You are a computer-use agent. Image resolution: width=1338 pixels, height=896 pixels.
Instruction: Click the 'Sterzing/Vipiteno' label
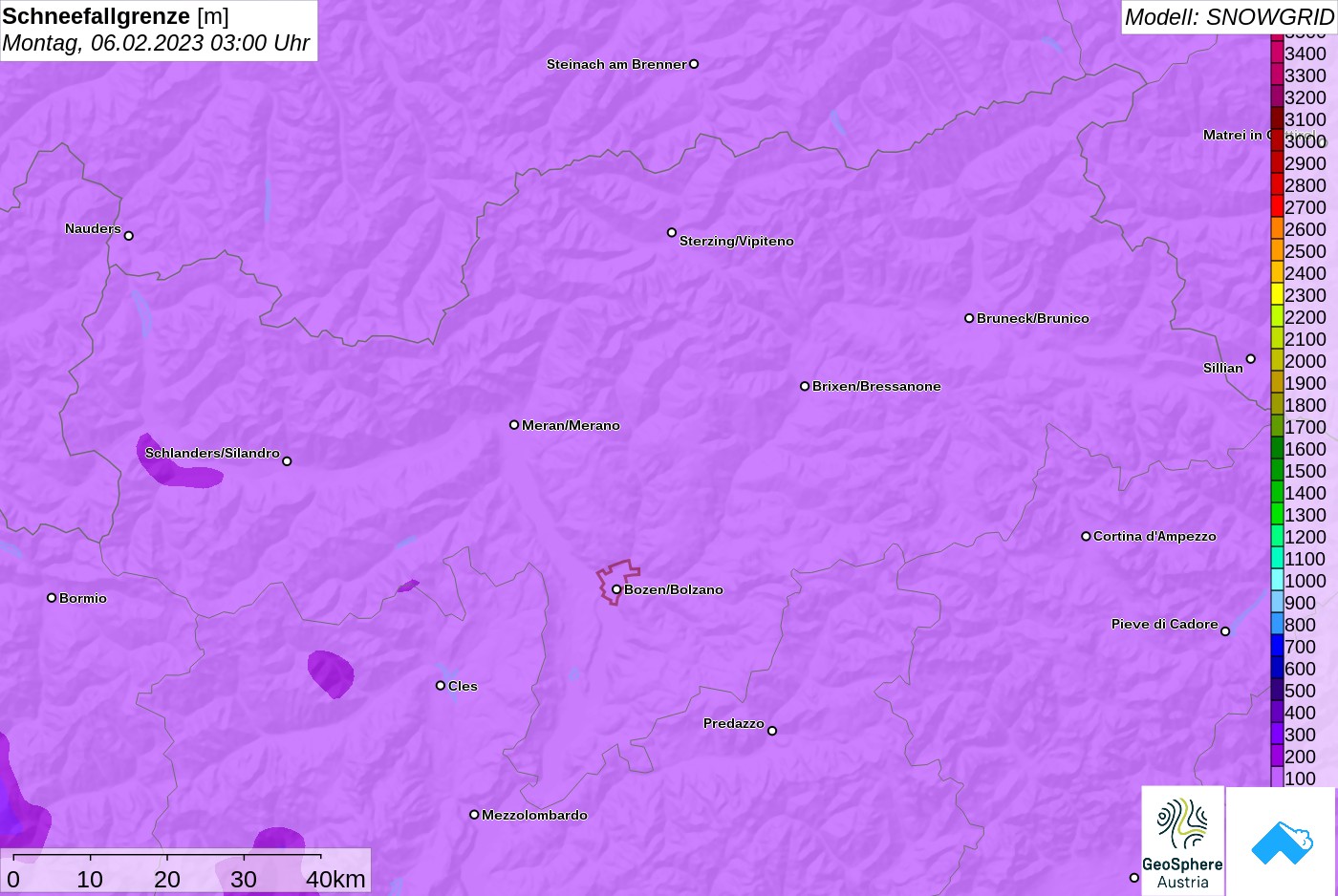pyautogui.click(x=737, y=241)
